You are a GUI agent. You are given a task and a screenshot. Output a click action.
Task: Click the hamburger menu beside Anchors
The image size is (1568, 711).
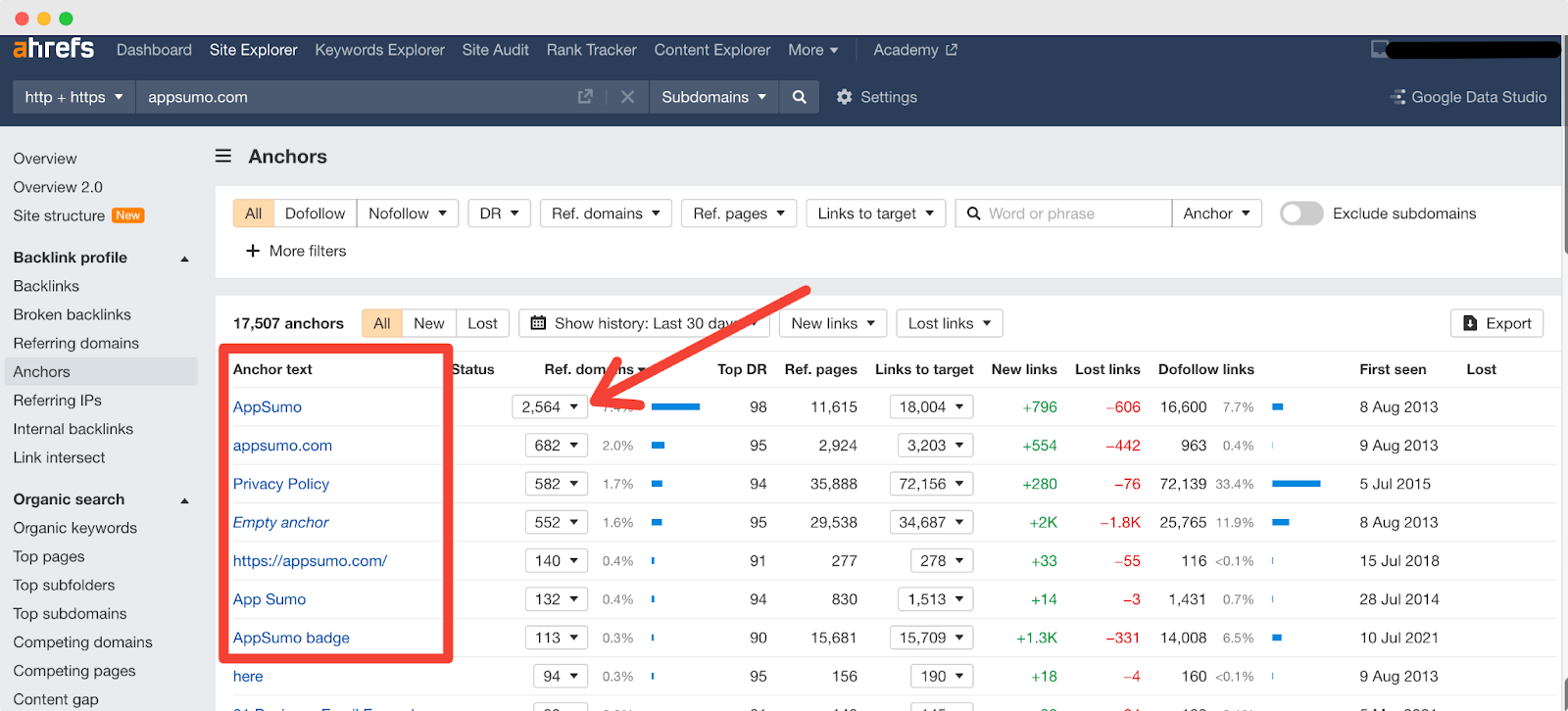click(x=223, y=156)
